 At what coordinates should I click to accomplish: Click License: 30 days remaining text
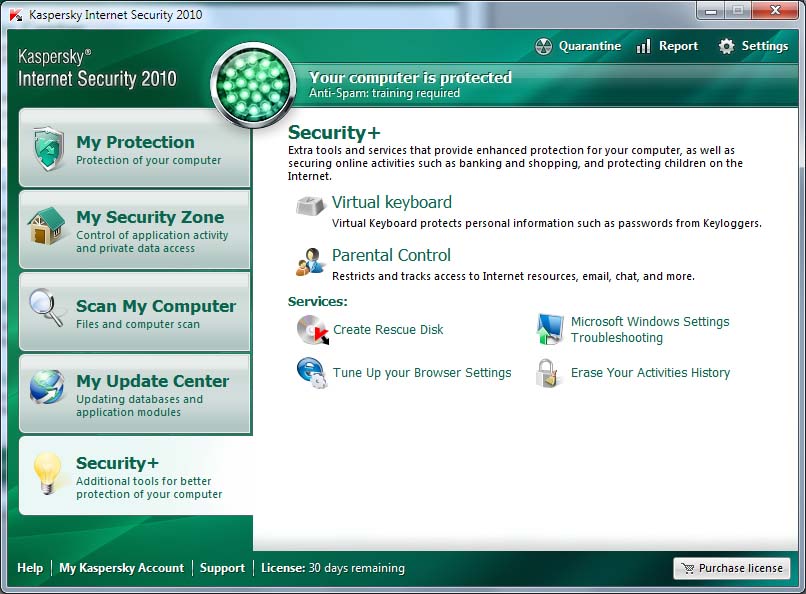tap(333, 568)
